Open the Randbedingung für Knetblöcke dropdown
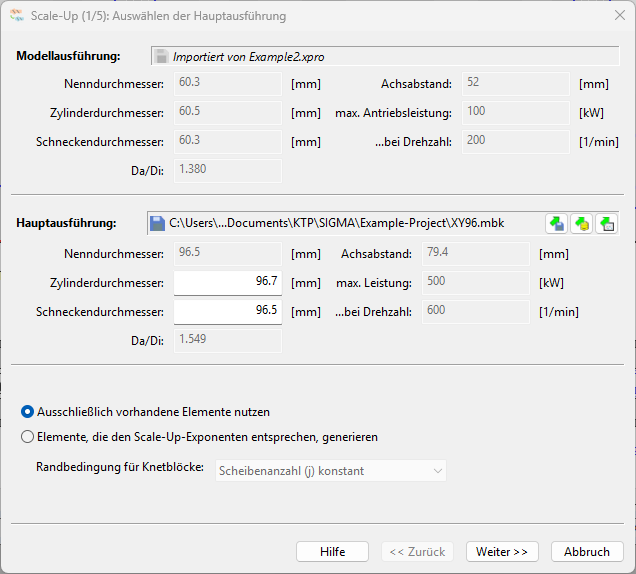The image size is (636, 574). point(331,471)
